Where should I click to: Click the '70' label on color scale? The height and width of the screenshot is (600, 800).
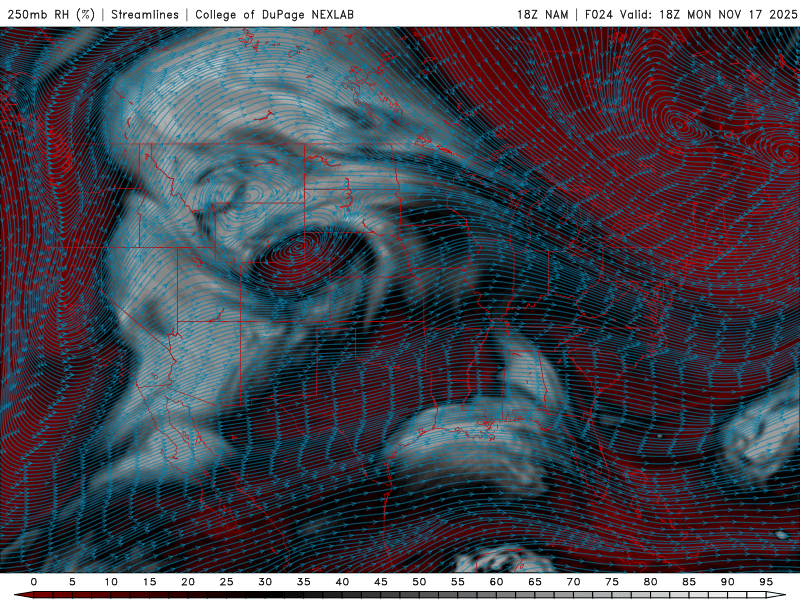click(x=573, y=582)
